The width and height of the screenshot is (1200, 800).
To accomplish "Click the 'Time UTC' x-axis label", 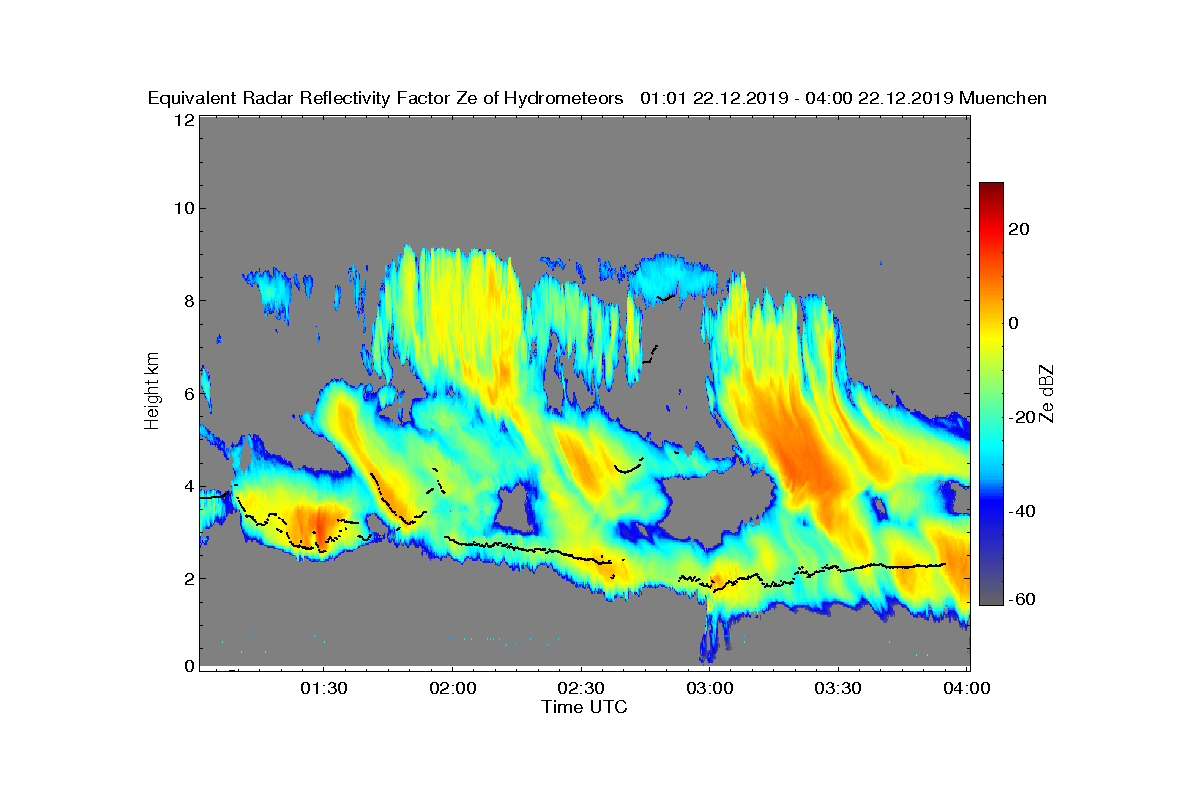I will [x=585, y=707].
